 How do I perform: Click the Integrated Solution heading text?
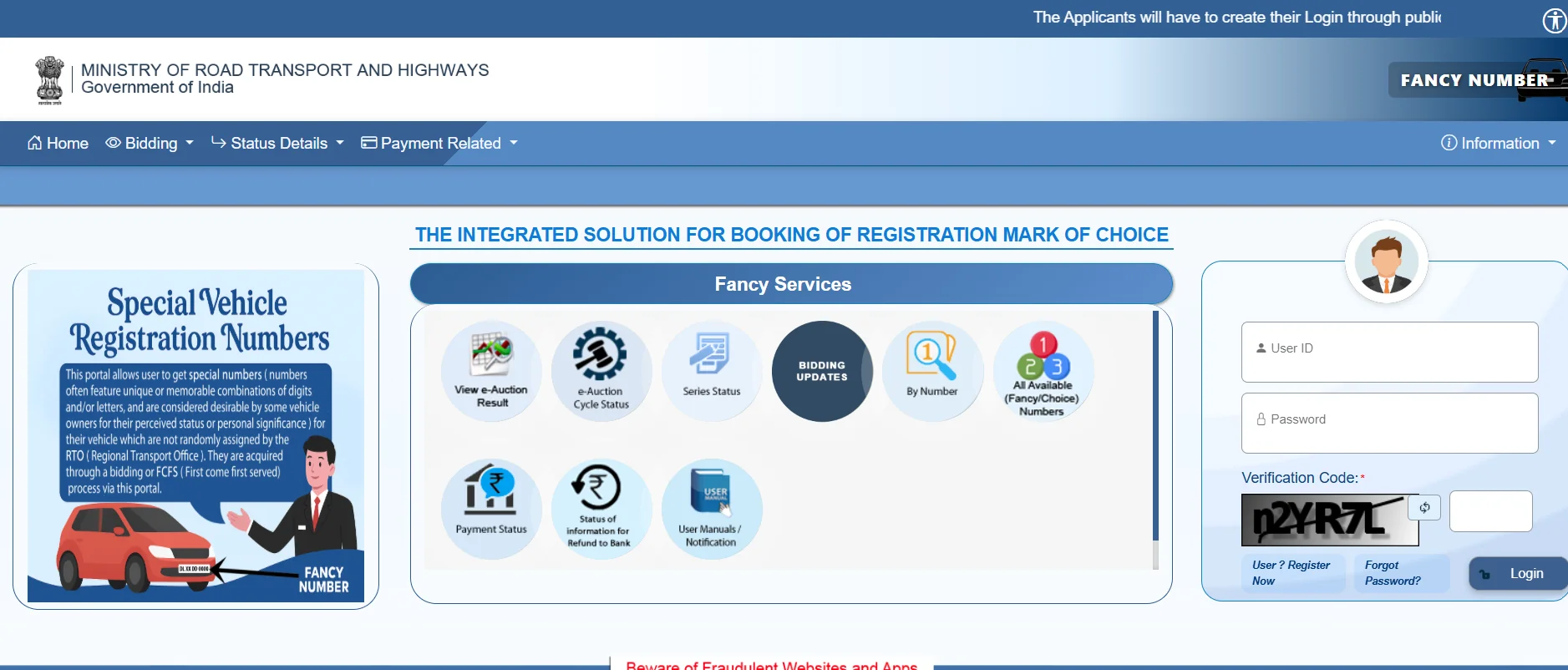[x=791, y=235]
